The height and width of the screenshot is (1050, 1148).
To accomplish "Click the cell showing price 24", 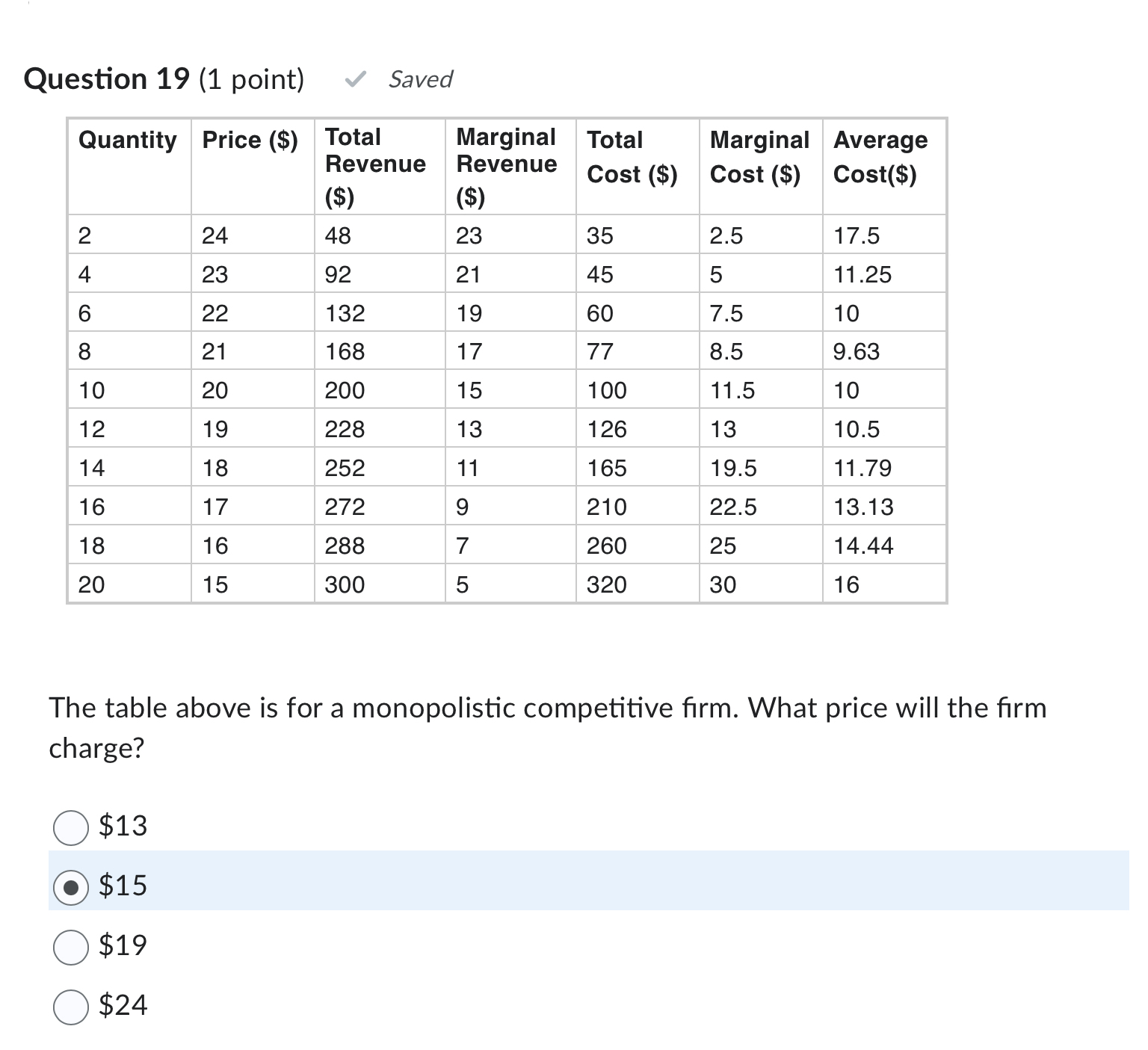I will pyautogui.click(x=214, y=235).
